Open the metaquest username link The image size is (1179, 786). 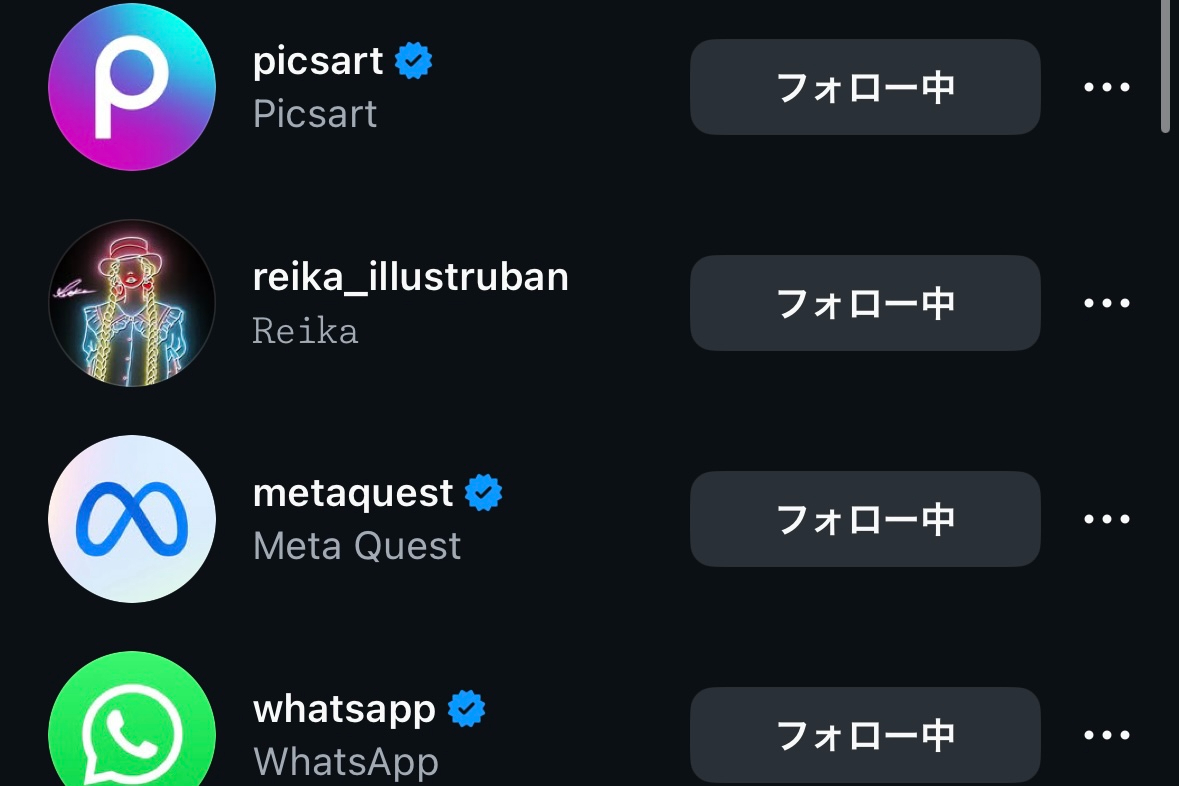pos(353,493)
